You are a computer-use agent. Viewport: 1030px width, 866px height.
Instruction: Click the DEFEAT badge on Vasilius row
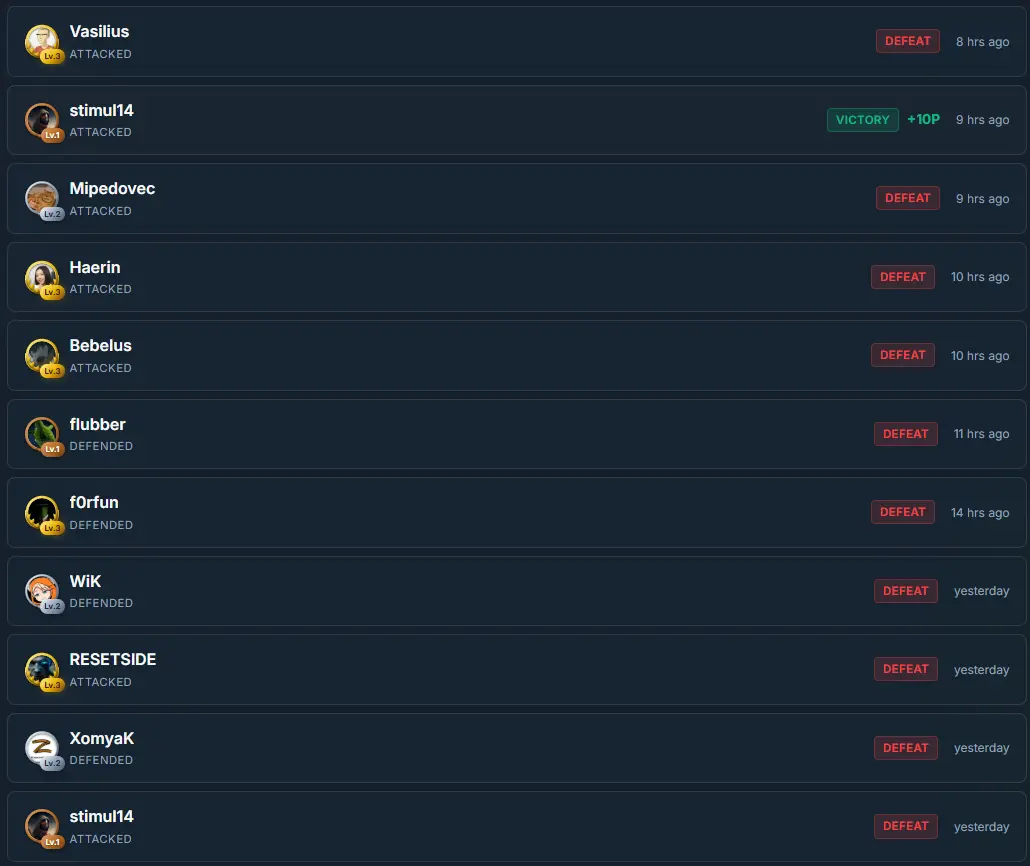pyautogui.click(x=908, y=41)
